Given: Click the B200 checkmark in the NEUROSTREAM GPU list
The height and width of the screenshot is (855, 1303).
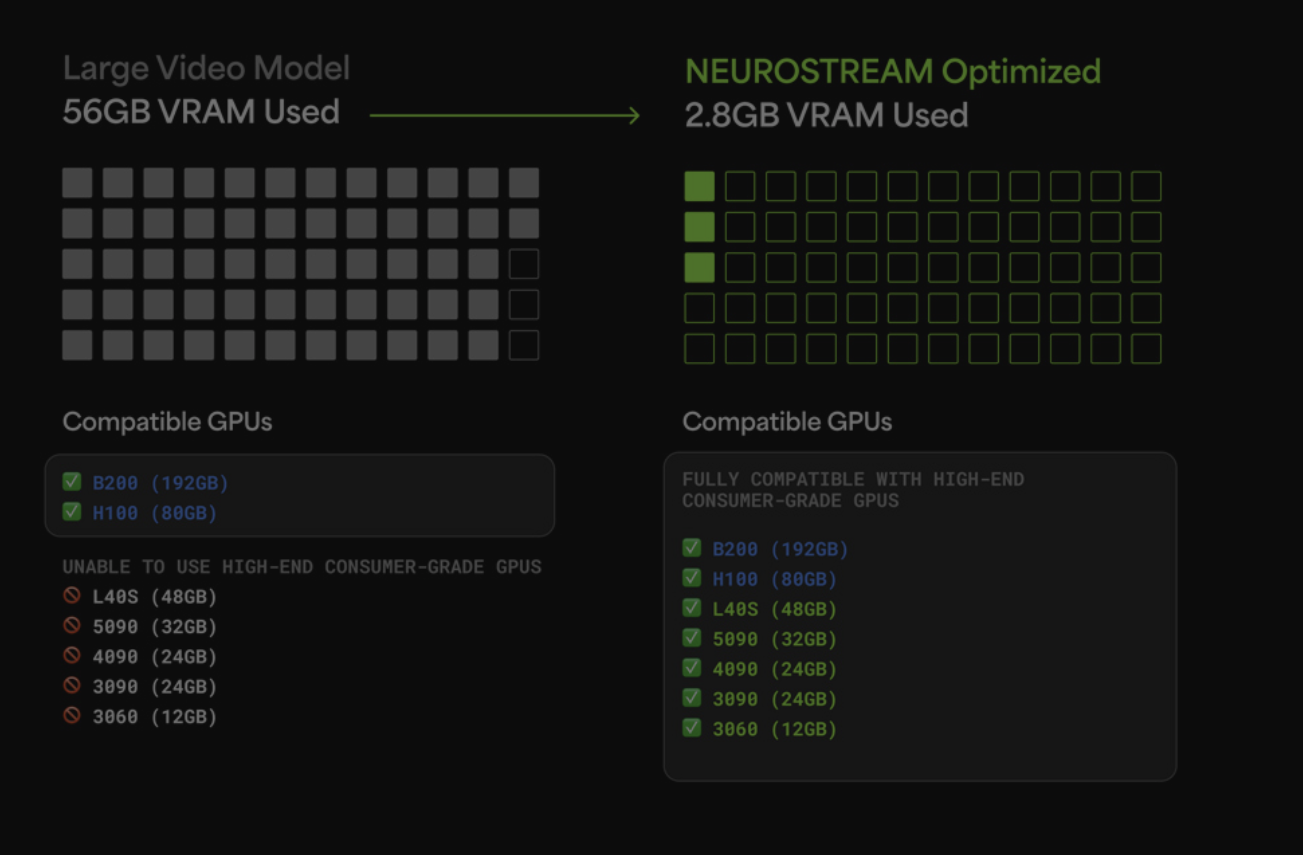Looking at the screenshot, I should pyautogui.click(x=692, y=548).
